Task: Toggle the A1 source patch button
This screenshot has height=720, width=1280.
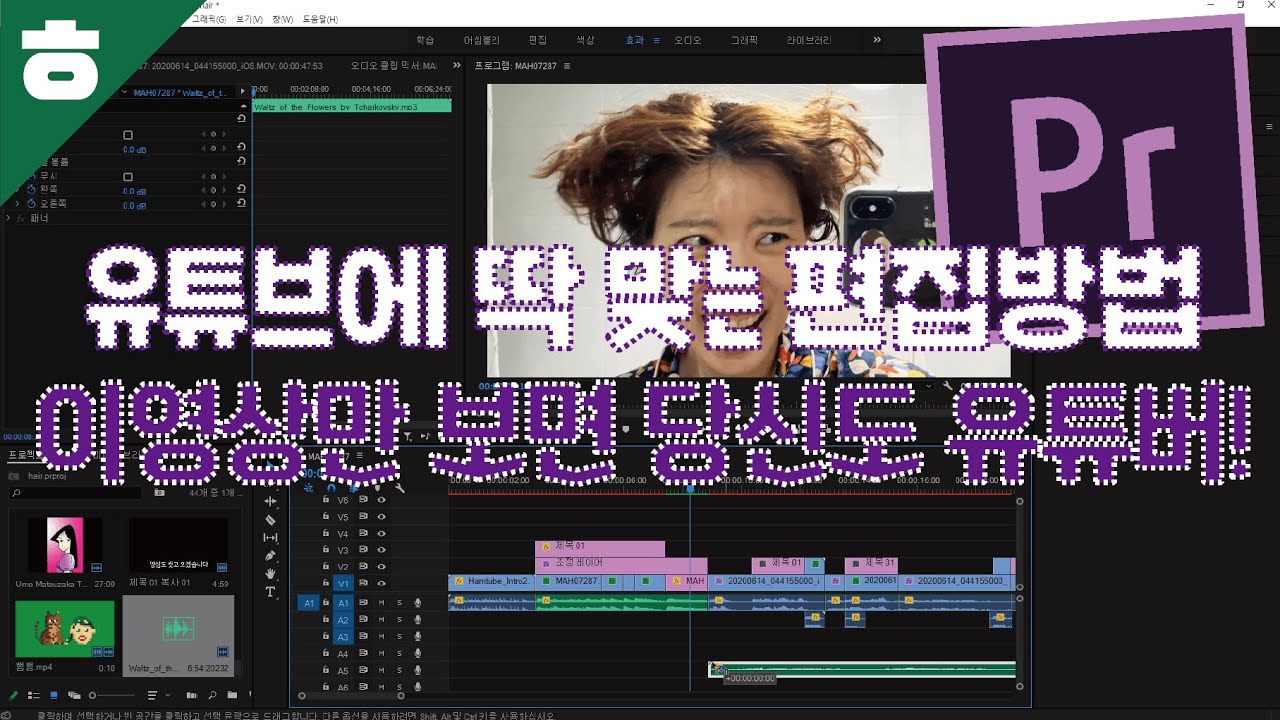Action: point(309,603)
